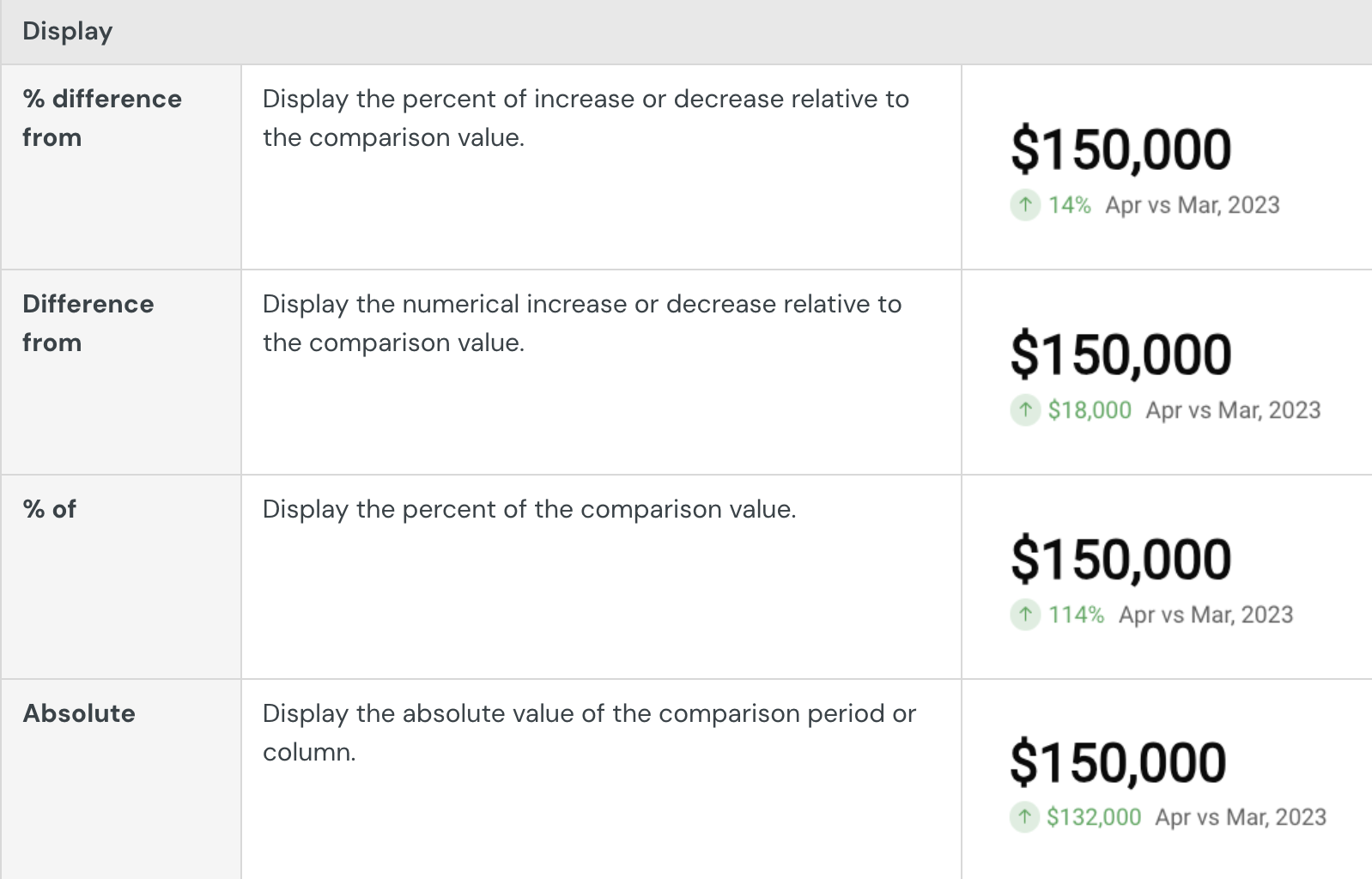Click the green up arrow beside 14%

click(1025, 205)
